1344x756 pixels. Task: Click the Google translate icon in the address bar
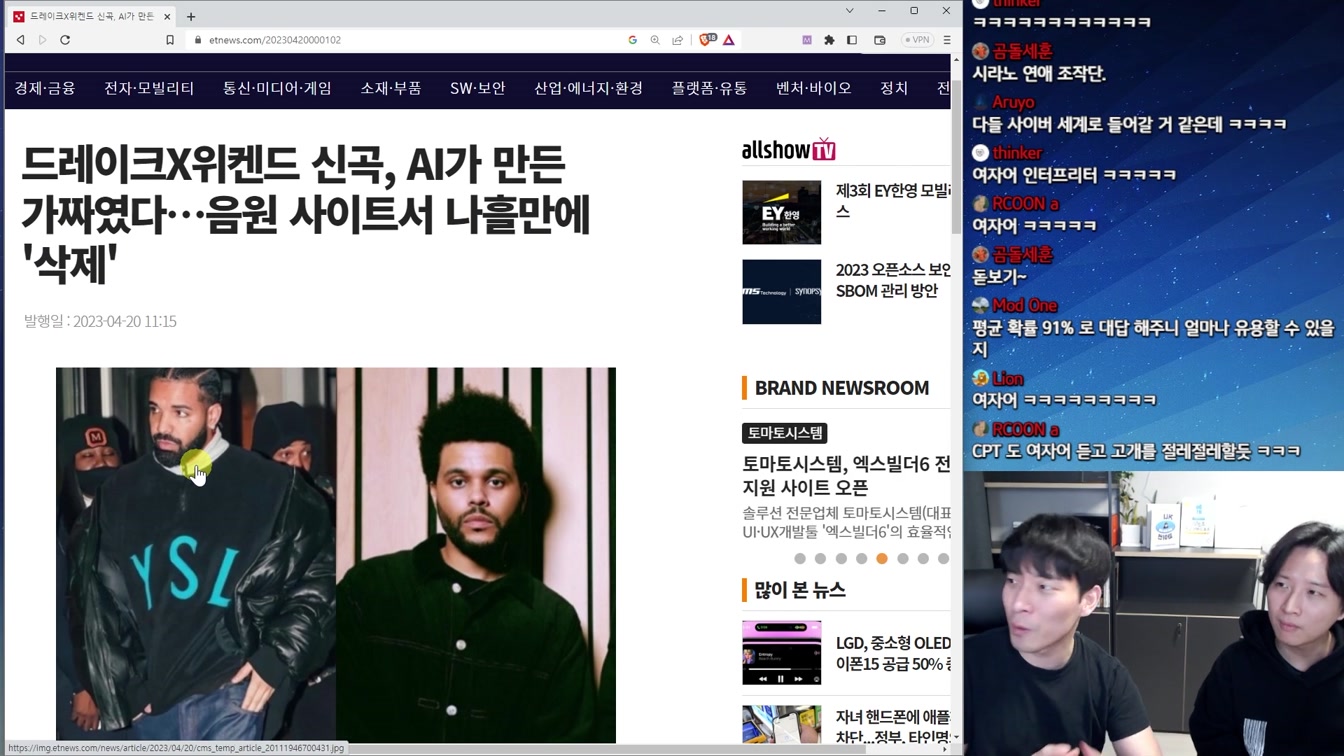(632, 40)
